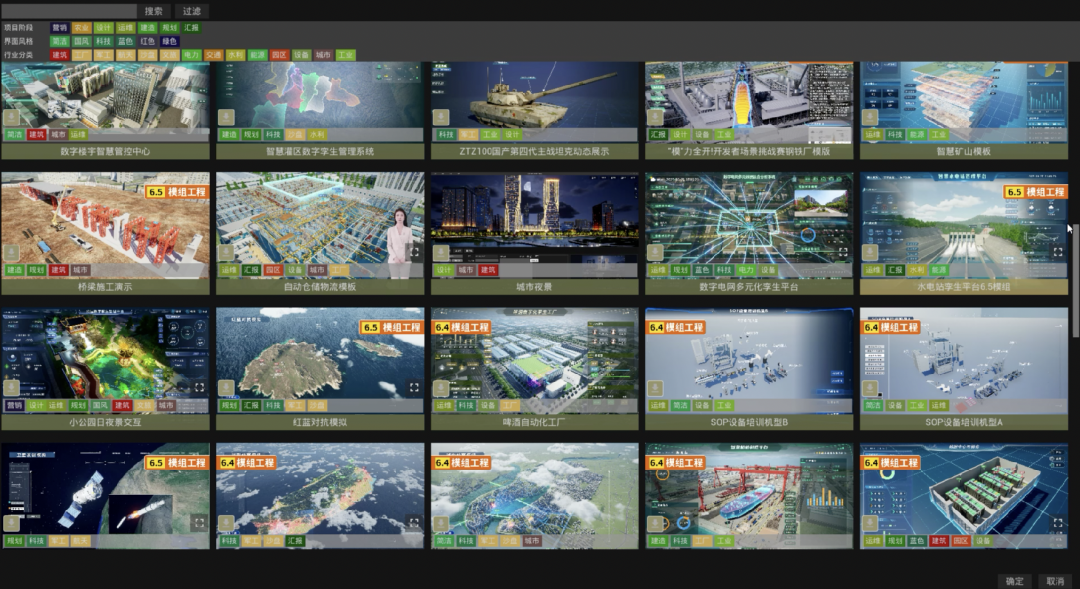The image size is (1080, 589).
Task: Toggle the 简洁 interface style filter
Action: pyautogui.click(x=60, y=41)
